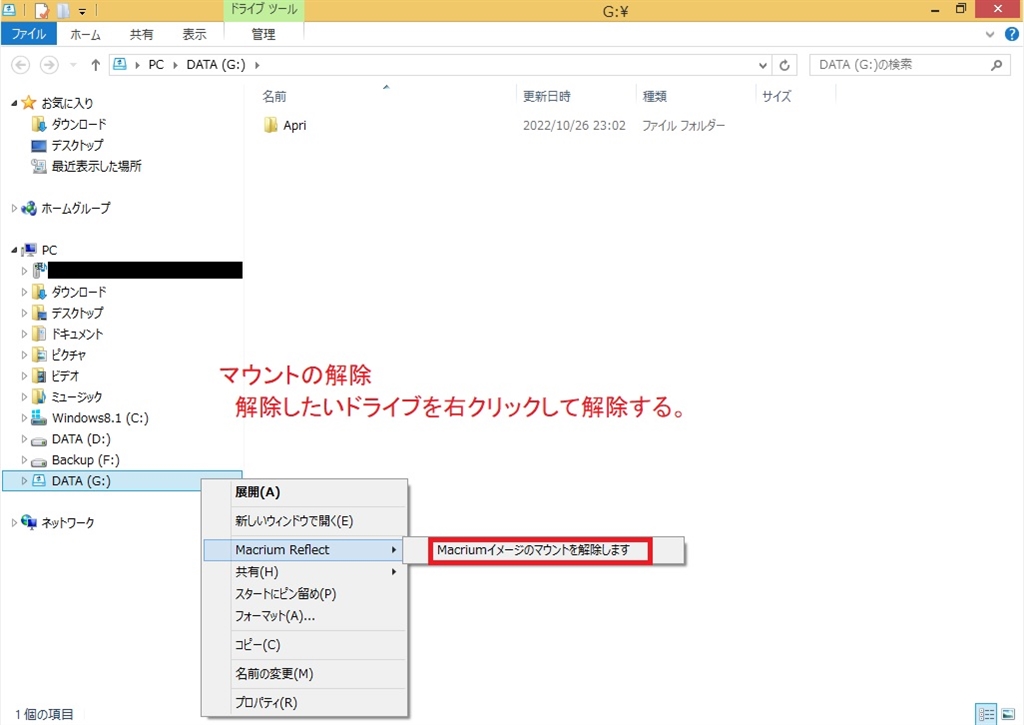Open ダウンロード under お気に入り

(78, 124)
